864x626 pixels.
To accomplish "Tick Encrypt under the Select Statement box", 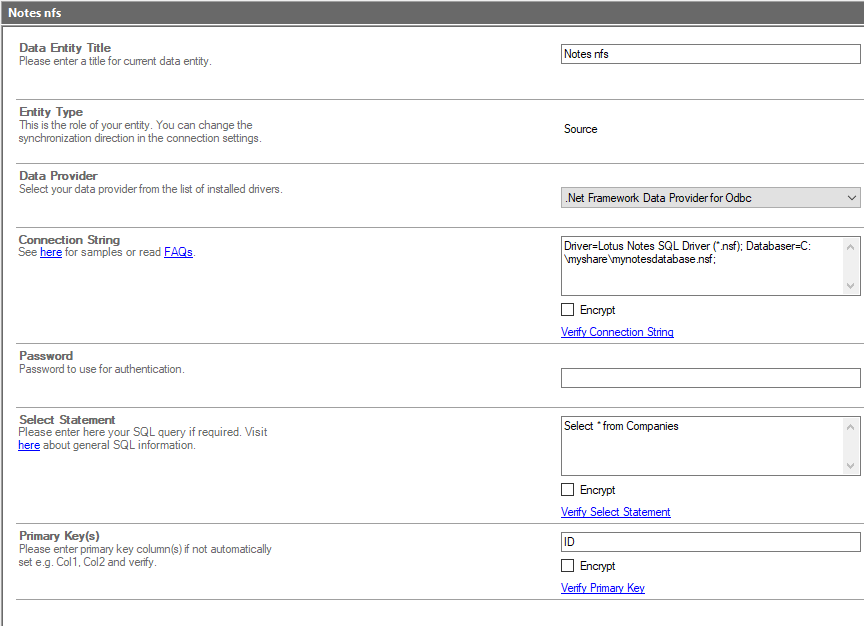I will [x=568, y=490].
